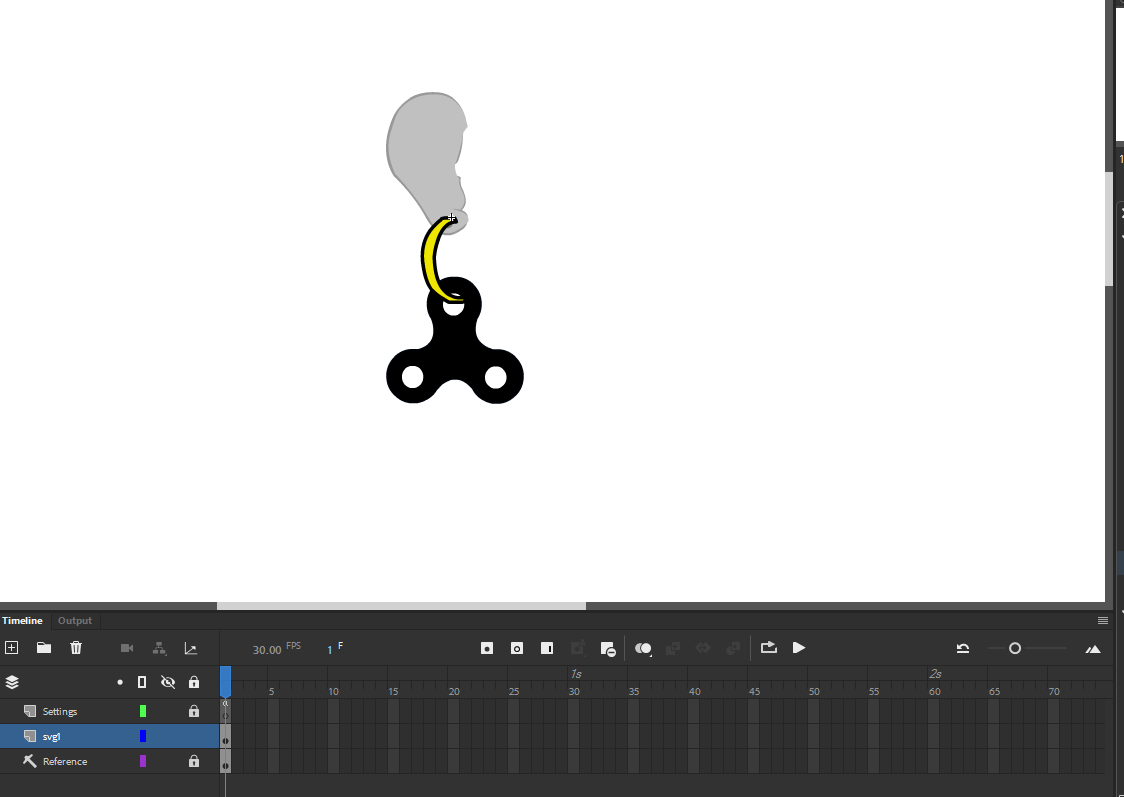Unlock the Settings layer
The height and width of the screenshot is (797, 1124).
[194, 712]
